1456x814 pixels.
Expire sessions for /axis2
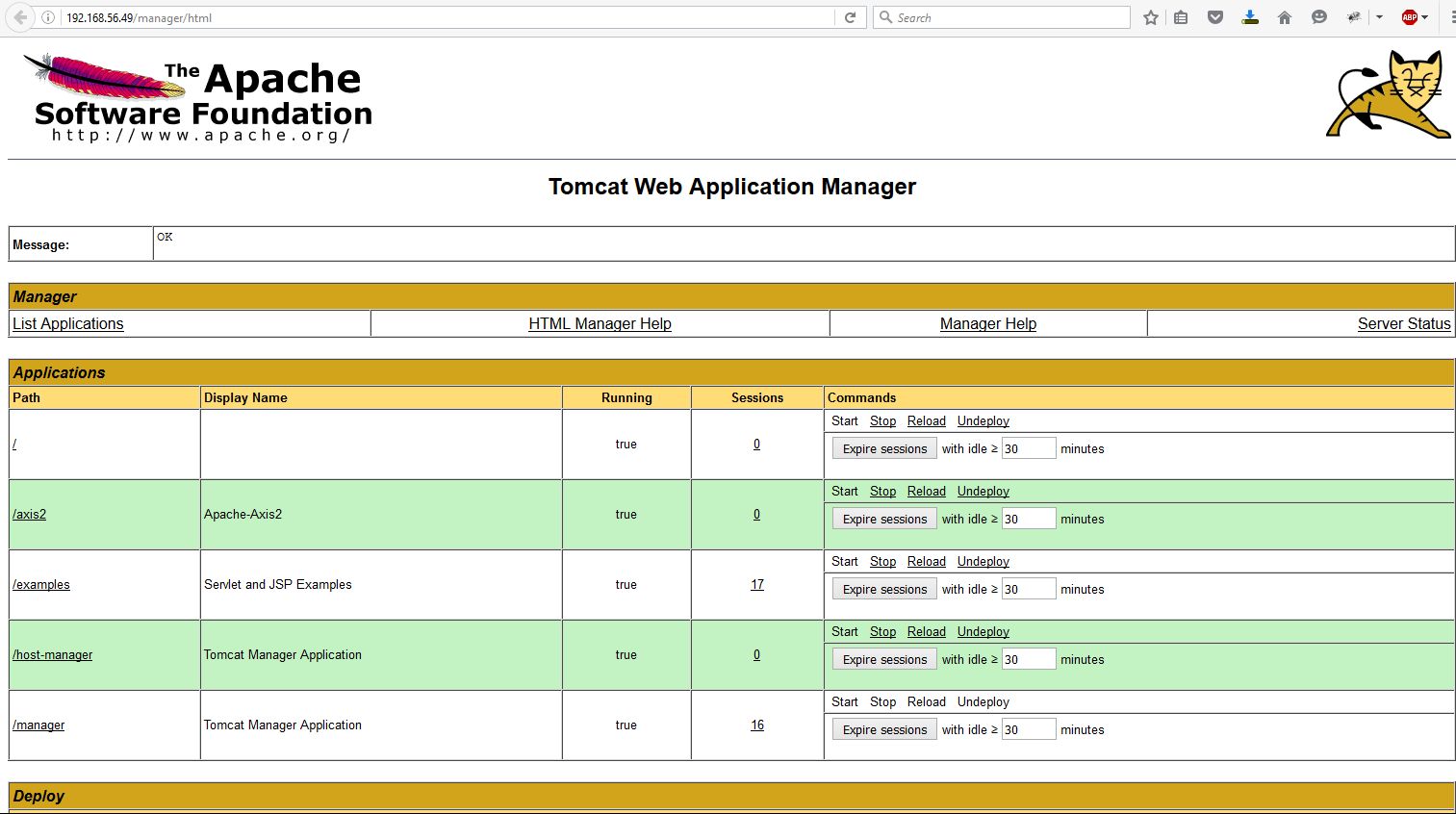coord(884,520)
